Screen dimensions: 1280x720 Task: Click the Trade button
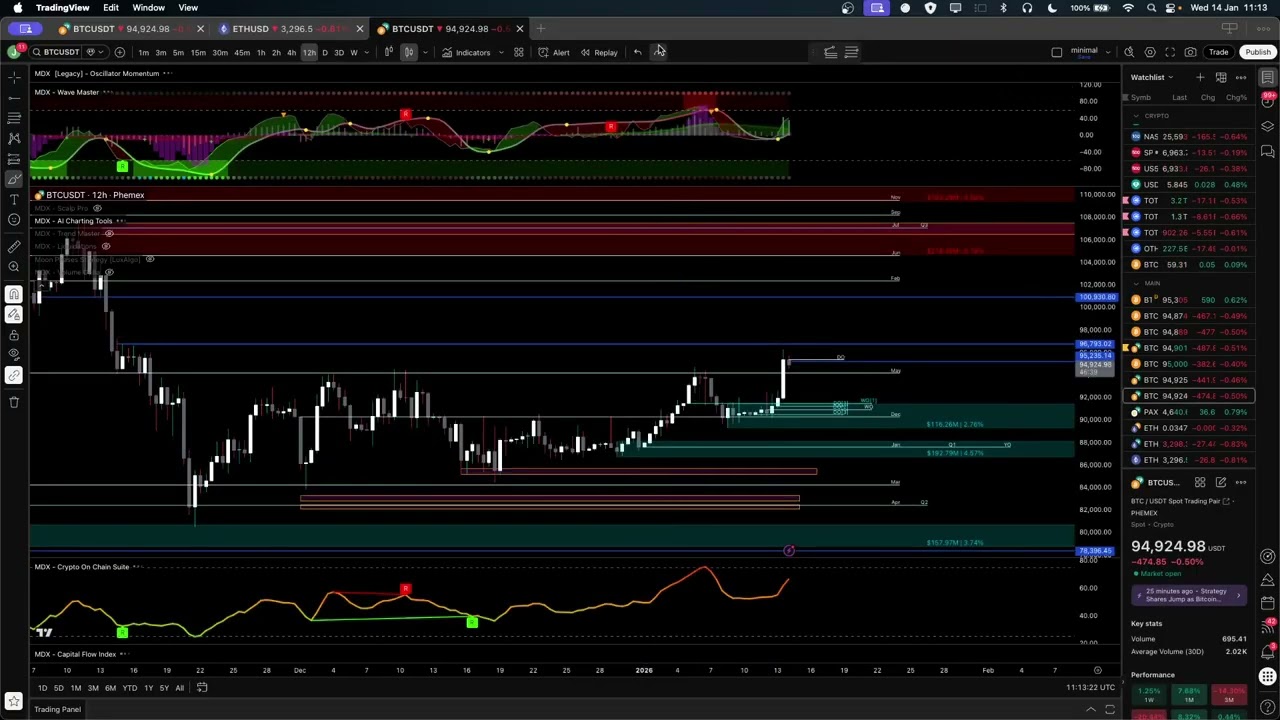[x=1218, y=52]
